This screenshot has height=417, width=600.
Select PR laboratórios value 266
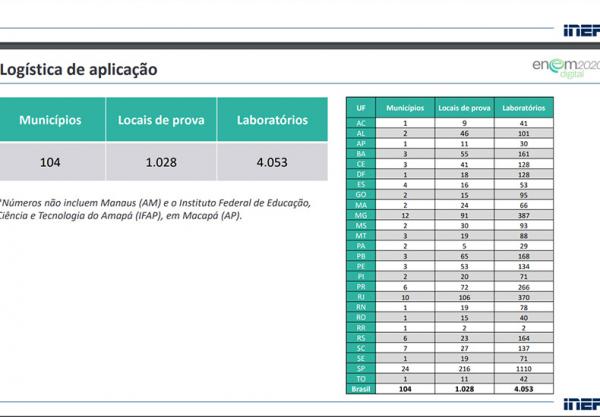point(523,287)
